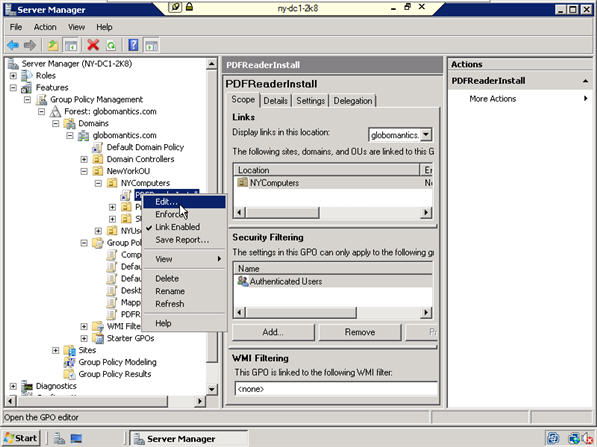Click the Diagnostics node icon
Image resolution: width=597 pixels, height=447 pixels.
click(26, 386)
